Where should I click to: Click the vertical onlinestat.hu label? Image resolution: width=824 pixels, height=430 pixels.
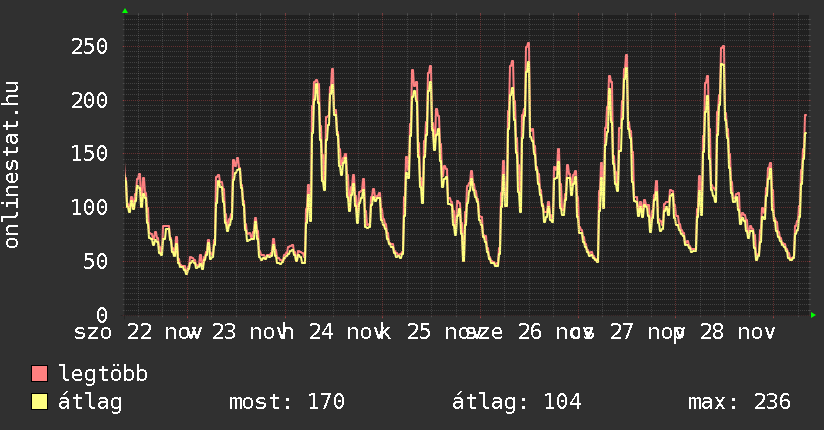point(13,165)
